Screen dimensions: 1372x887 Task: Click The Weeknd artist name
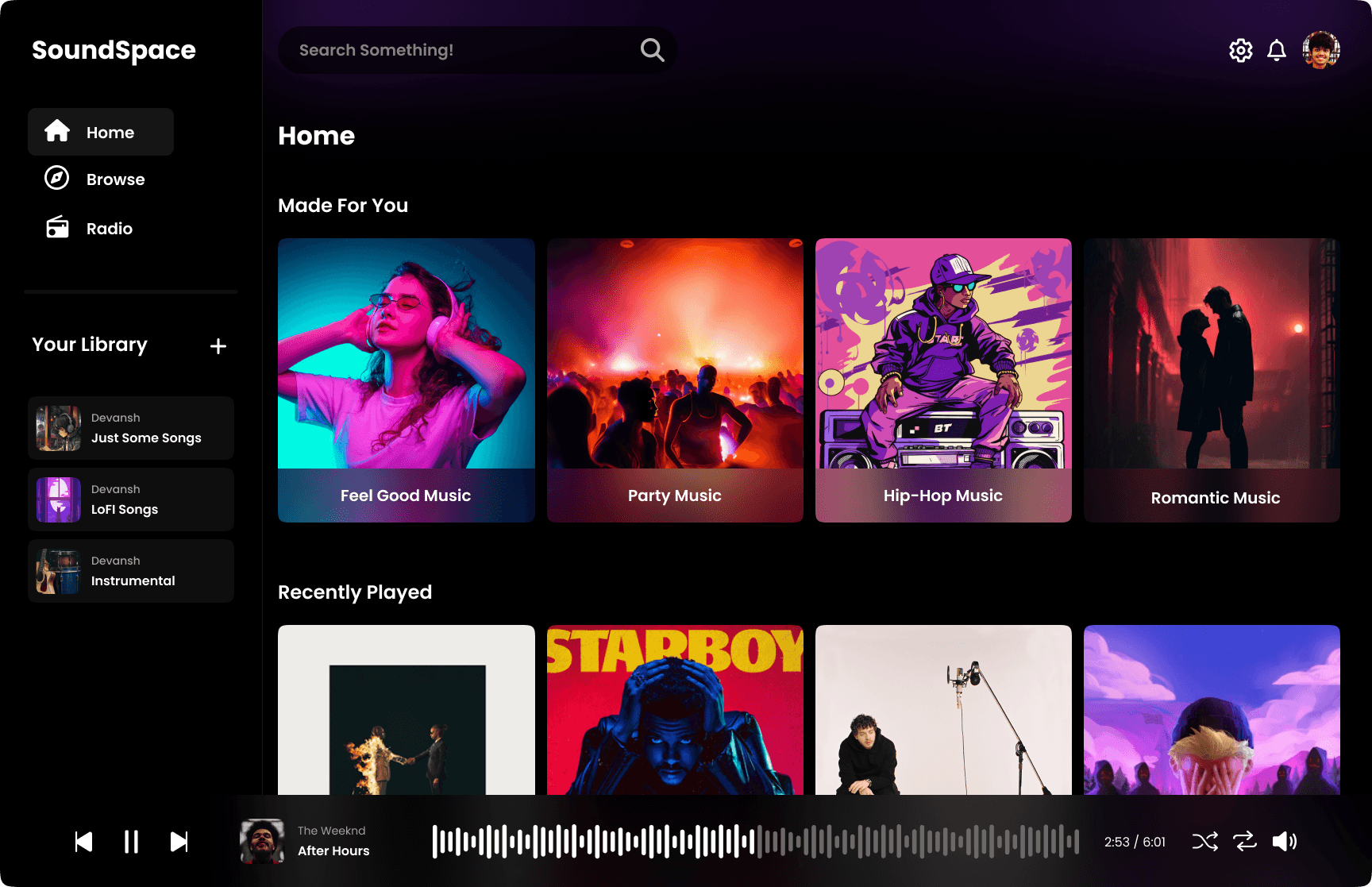[332, 831]
